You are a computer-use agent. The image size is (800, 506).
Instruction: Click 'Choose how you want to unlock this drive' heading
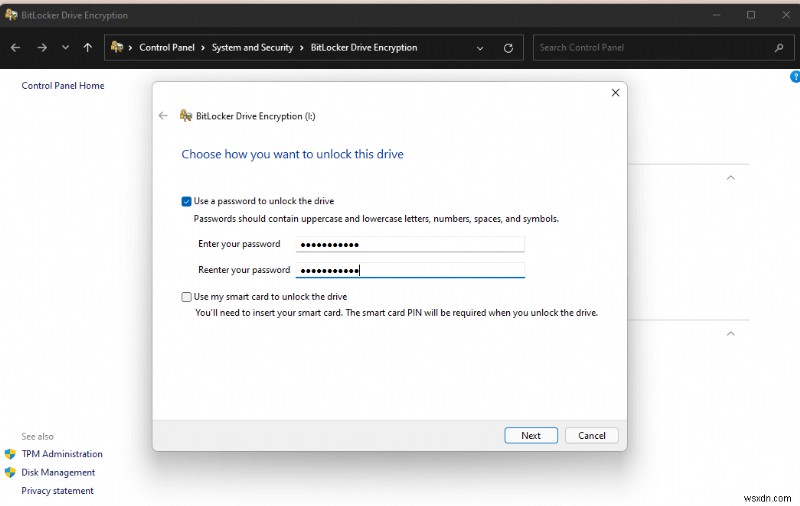point(292,154)
